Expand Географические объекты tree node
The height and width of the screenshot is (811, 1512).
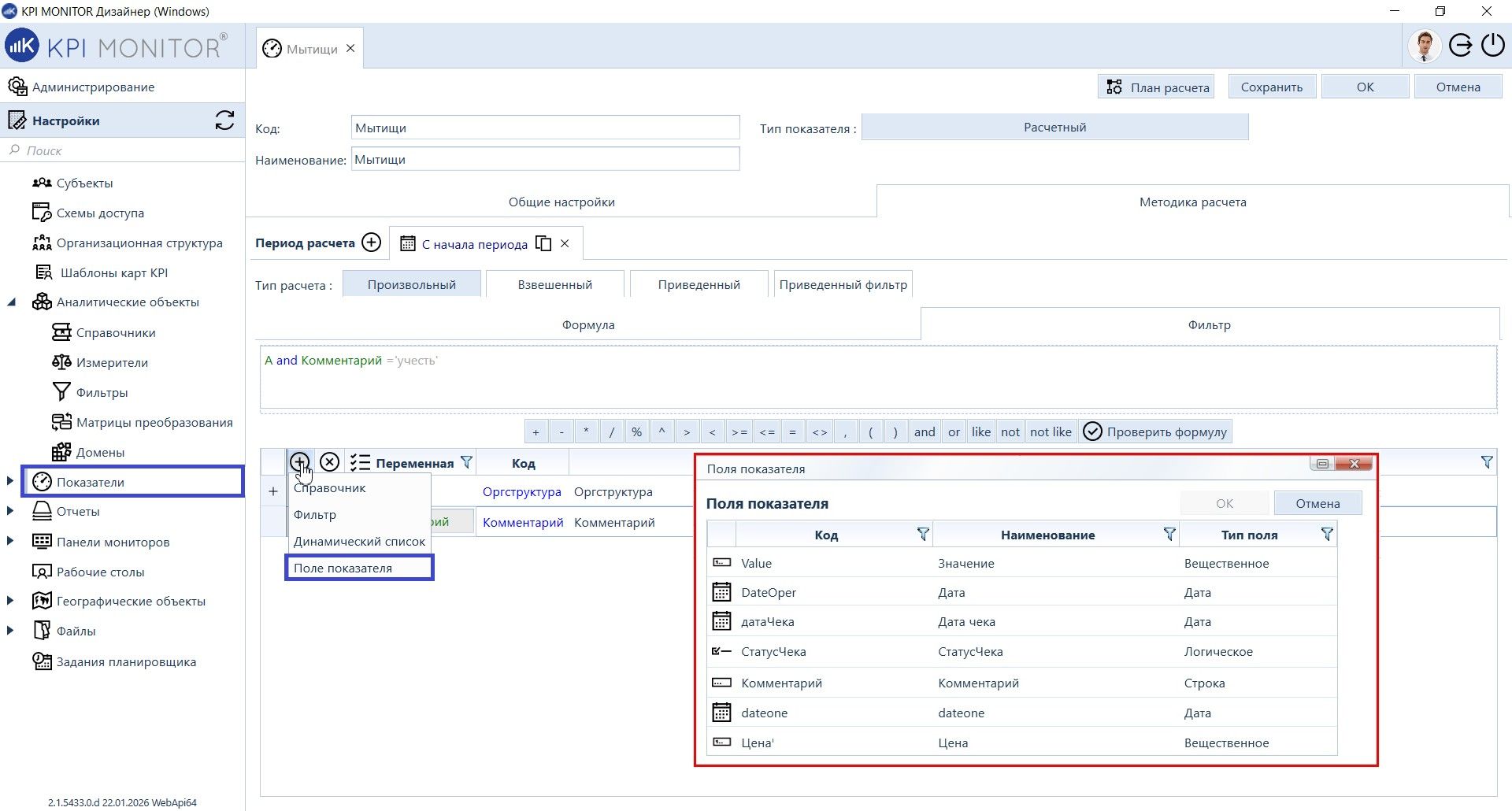pos(10,601)
